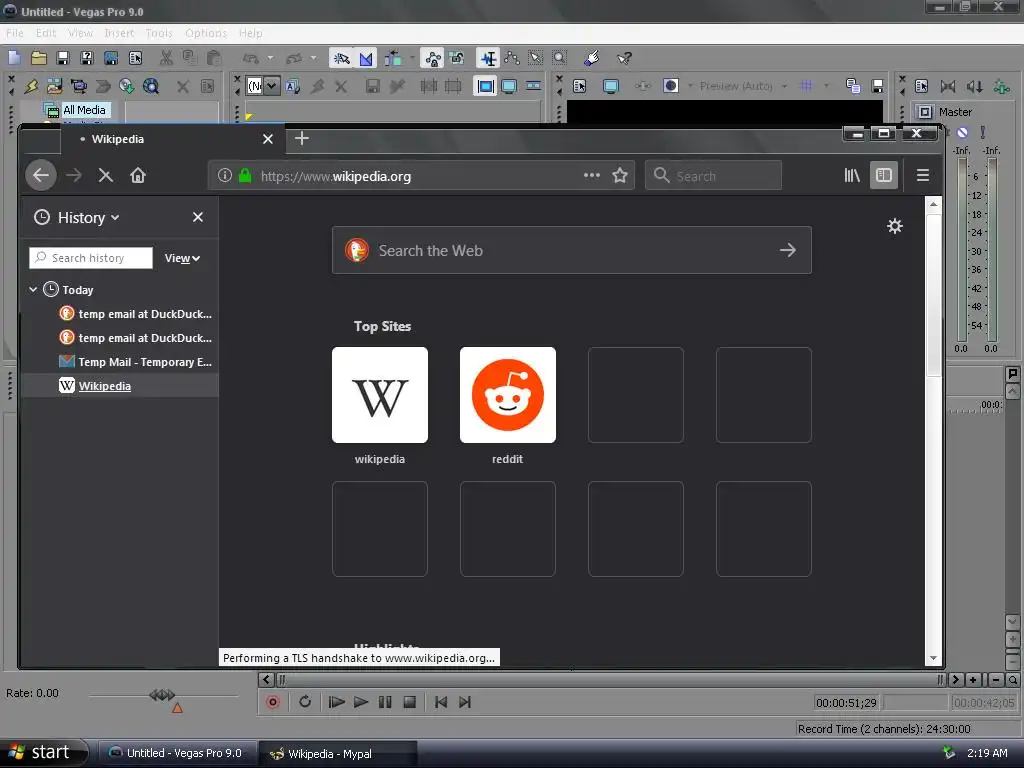Click the Search the Web box
Image resolution: width=1024 pixels, height=768 pixels.
tap(571, 250)
